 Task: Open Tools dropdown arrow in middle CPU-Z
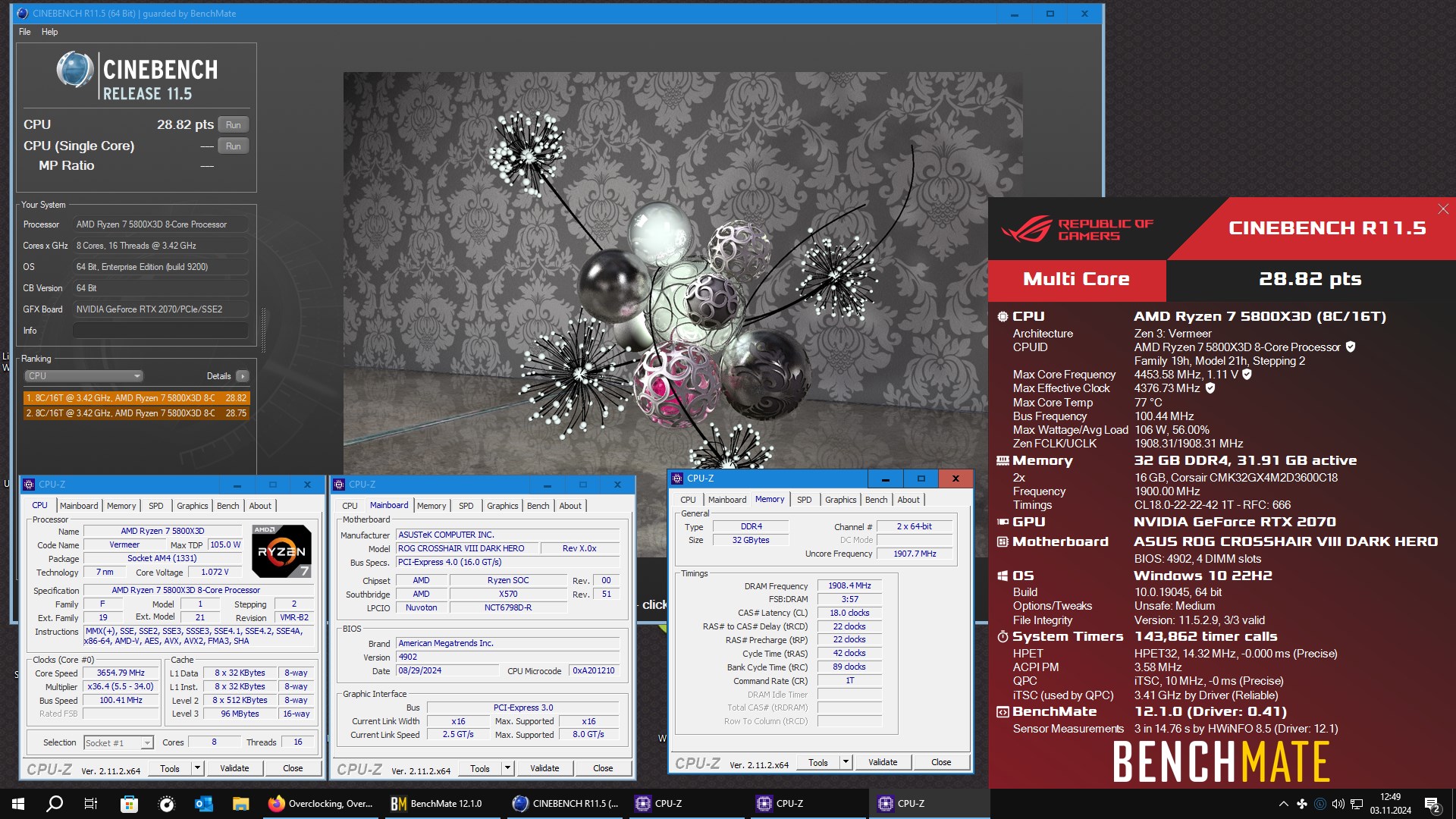click(x=507, y=768)
